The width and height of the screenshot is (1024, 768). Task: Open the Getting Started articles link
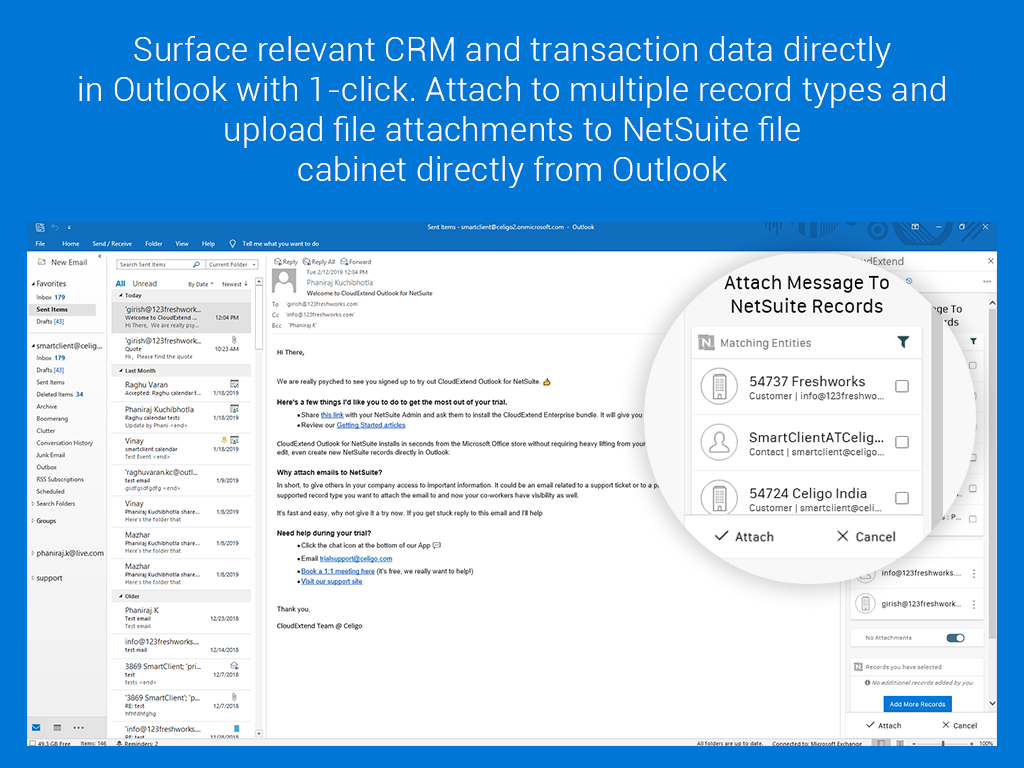point(371,425)
